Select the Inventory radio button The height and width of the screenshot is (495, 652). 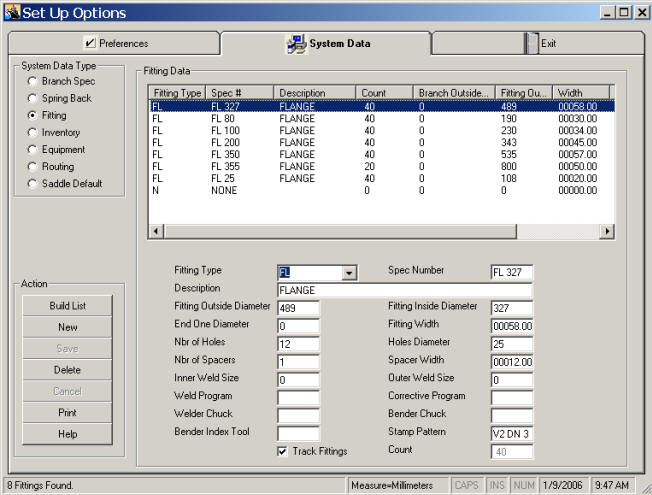click(32, 132)
